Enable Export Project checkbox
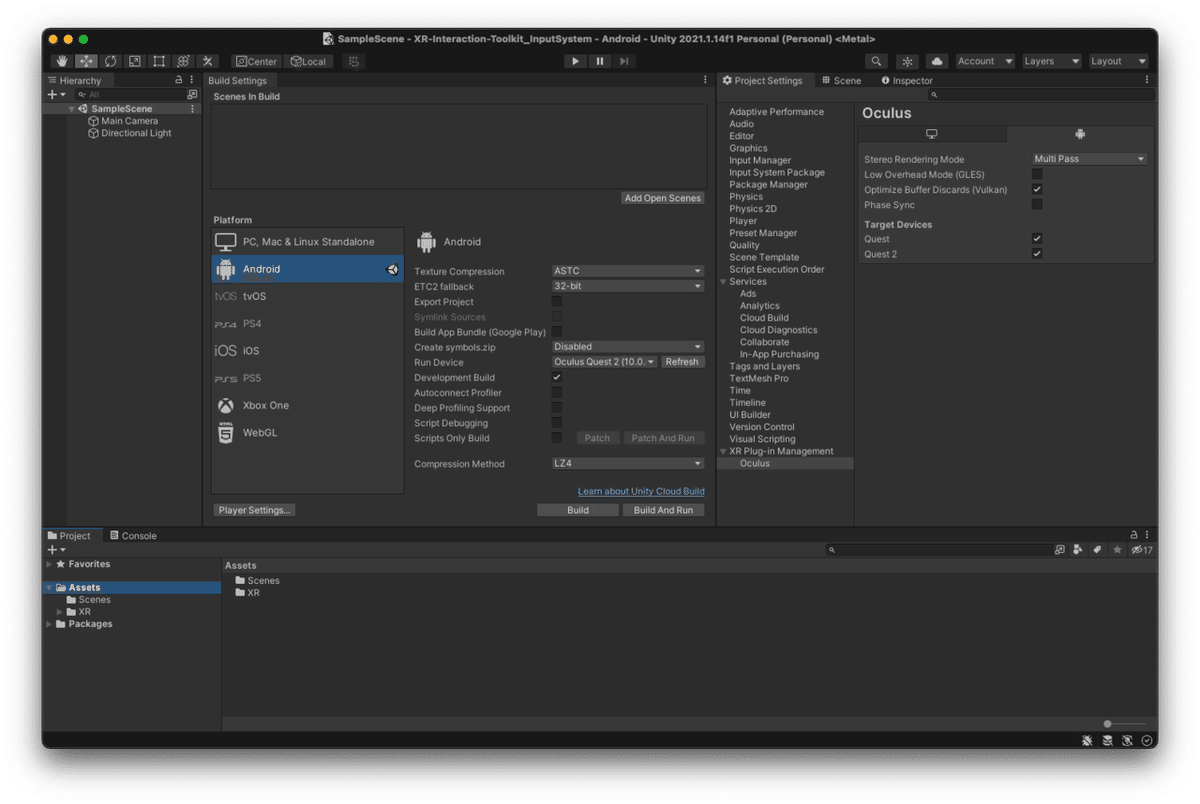 557,301
